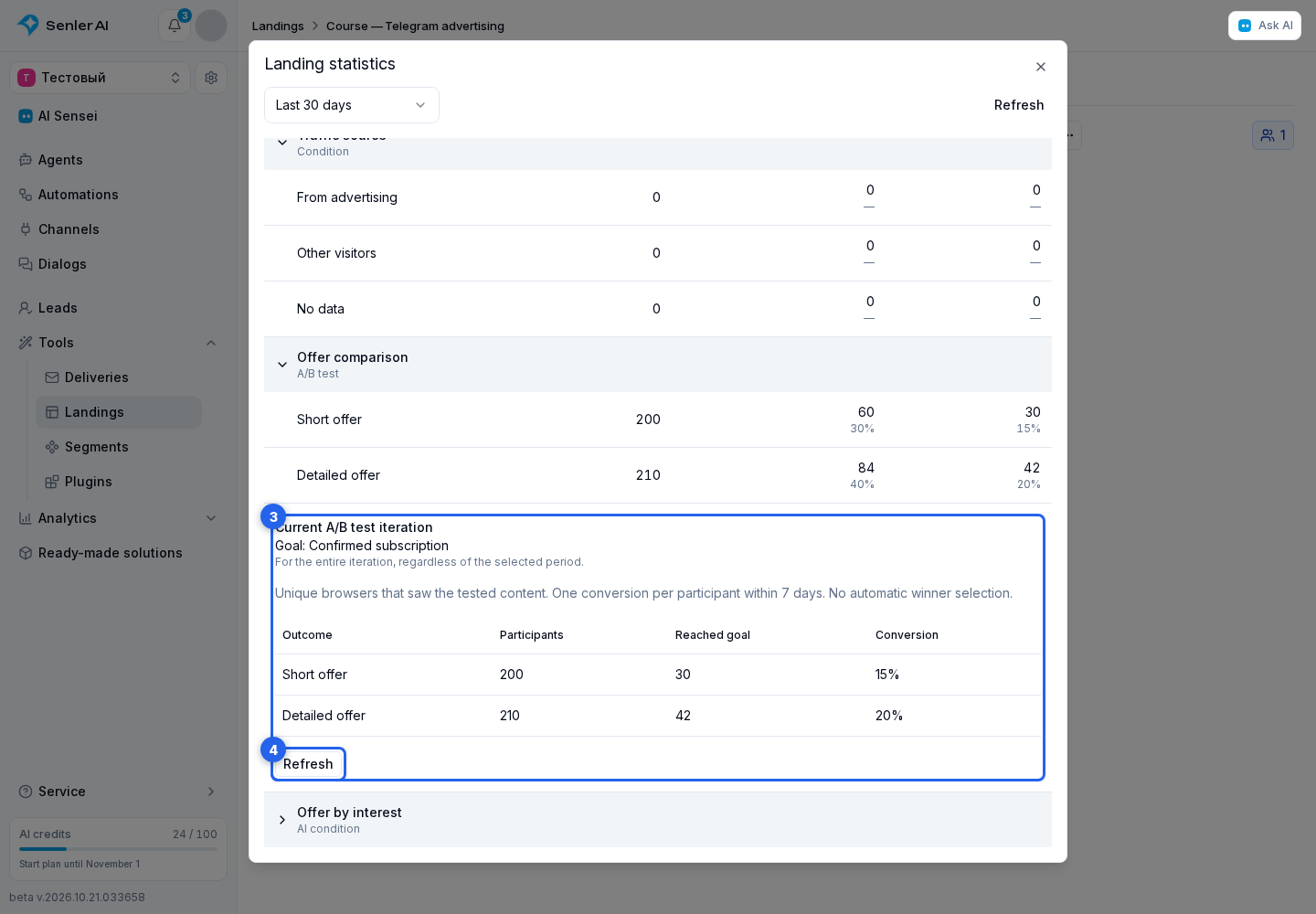Expand the Analytics sidebar group
The width and height of the screenshot is (1316, 914).
(x=119, y=518)
